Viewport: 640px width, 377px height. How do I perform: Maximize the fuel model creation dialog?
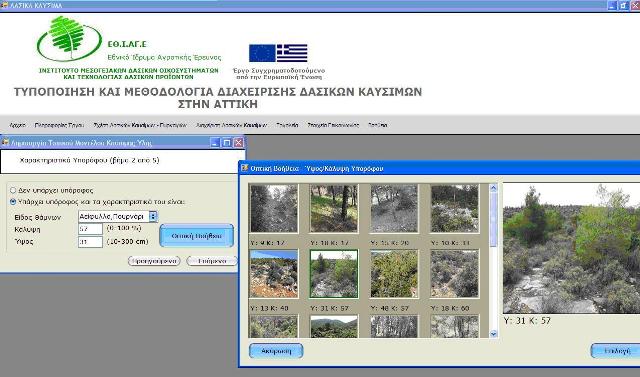click(x=227, y=142)
